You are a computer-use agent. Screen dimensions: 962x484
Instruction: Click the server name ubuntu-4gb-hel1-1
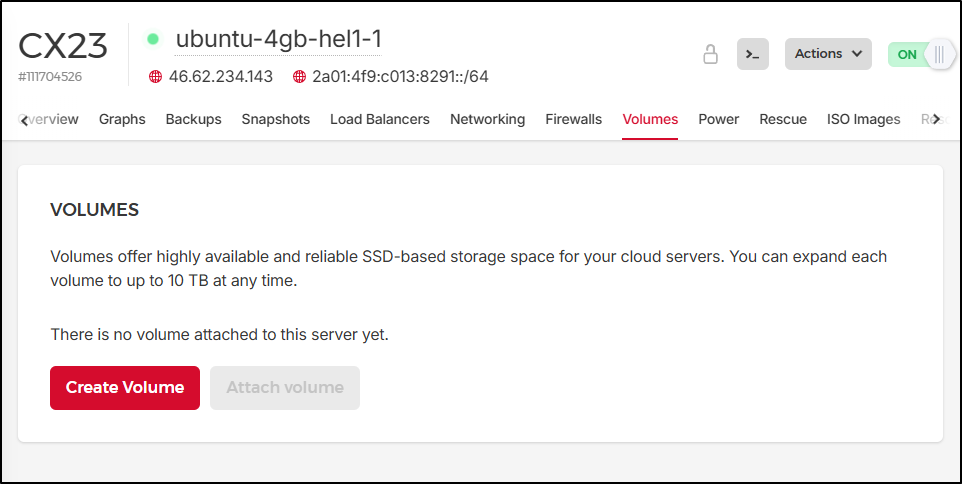[x=278, y=39]
